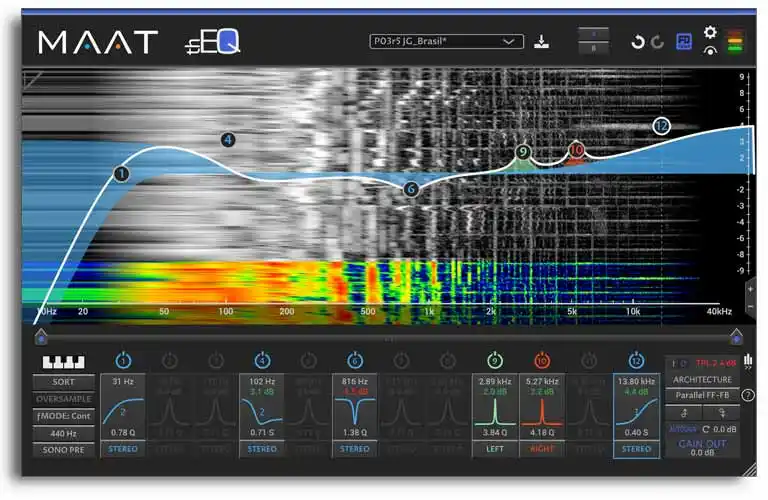Click the 0.78 Q value
This screenshot has height=500, width=768.
tap(123, 432)
